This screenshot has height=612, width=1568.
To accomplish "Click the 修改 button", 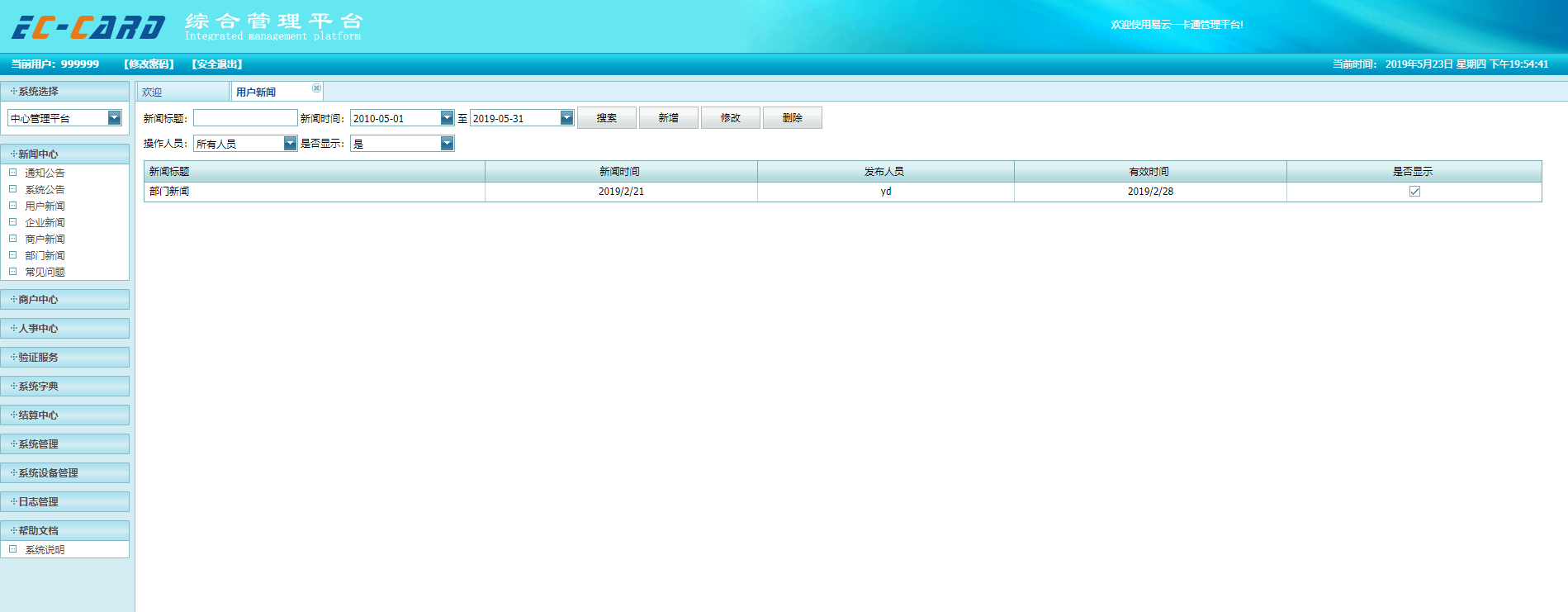I will (x=731, y=118).
